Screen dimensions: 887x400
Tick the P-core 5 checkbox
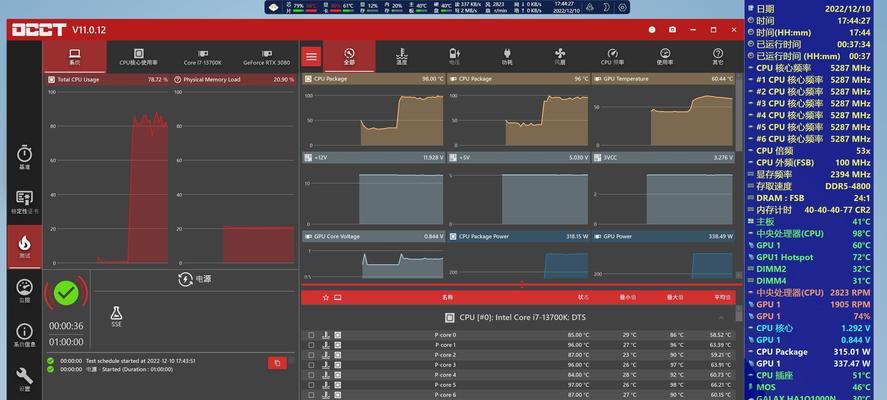[x=311, y=385]
